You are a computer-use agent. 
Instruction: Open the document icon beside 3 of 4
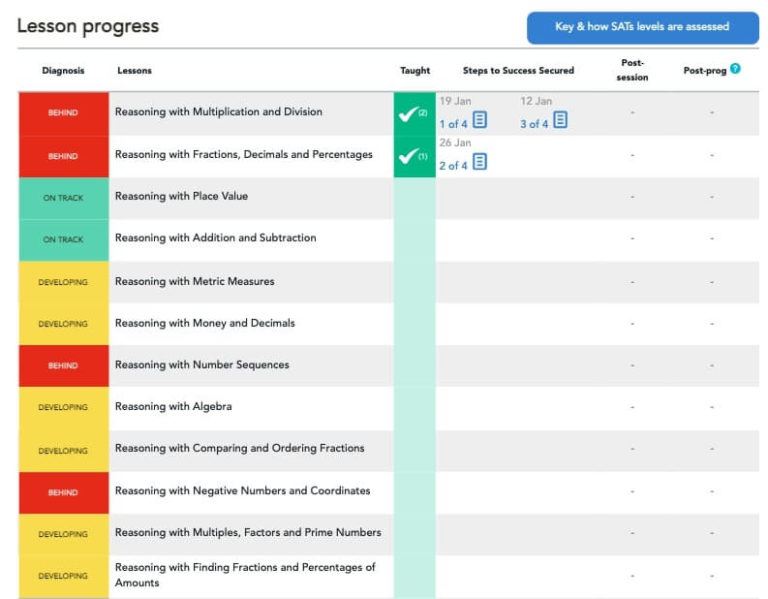(x=560, y=121)
